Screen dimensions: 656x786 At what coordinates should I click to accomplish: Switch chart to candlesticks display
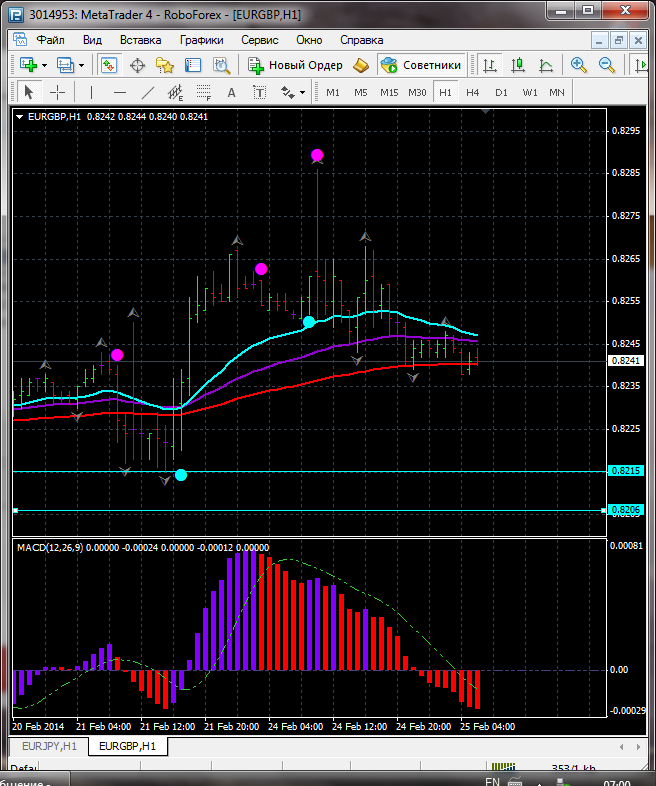(518, 65)
